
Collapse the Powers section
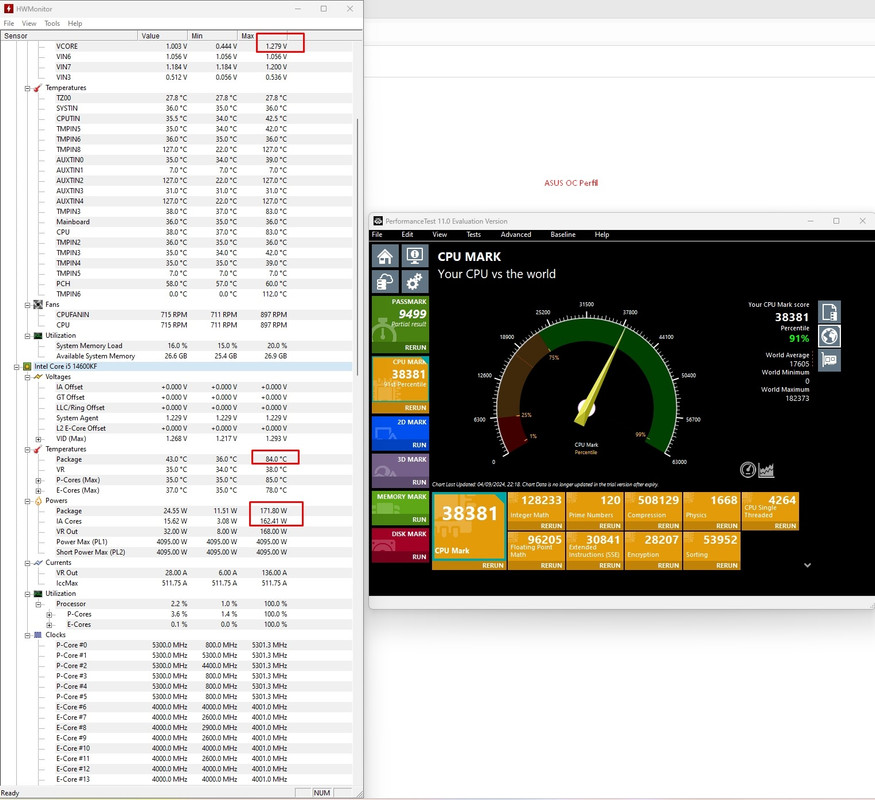pos(27,501)
